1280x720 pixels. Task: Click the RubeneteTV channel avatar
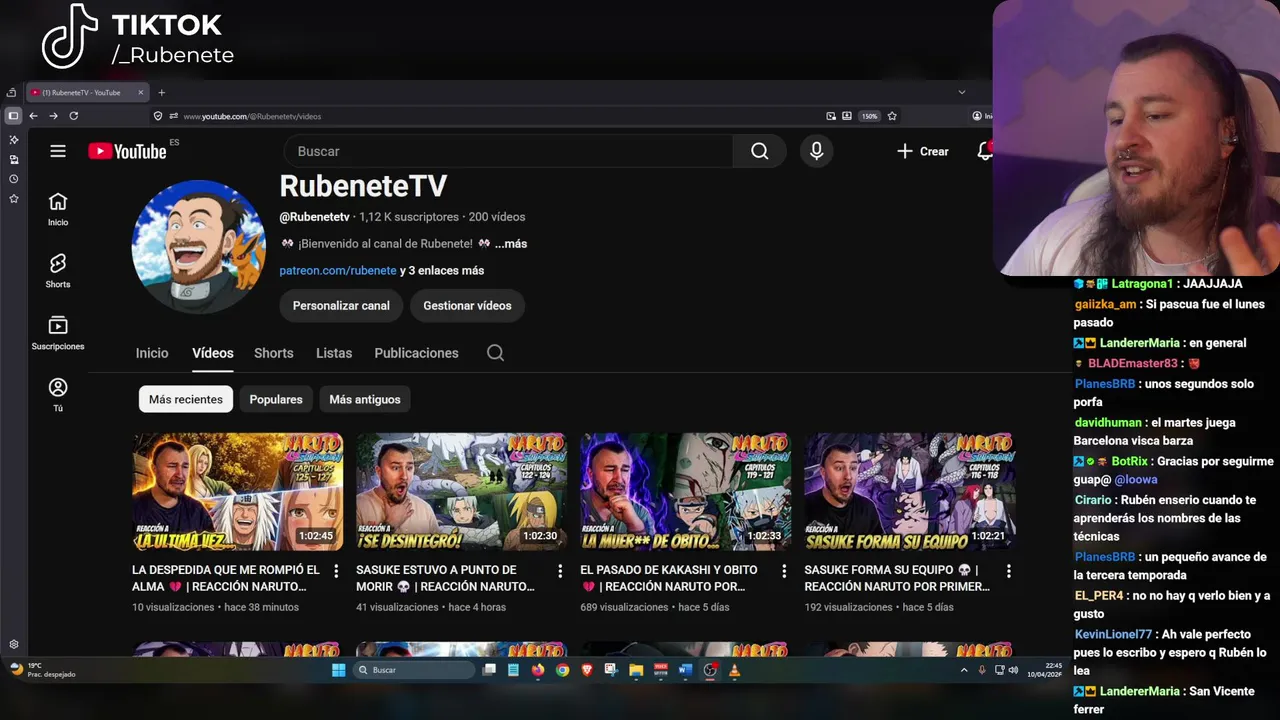[198, 247]
